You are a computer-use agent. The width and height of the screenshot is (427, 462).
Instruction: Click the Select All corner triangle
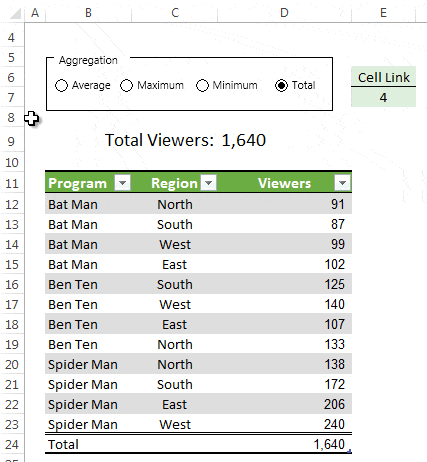[x=15, y=13]
